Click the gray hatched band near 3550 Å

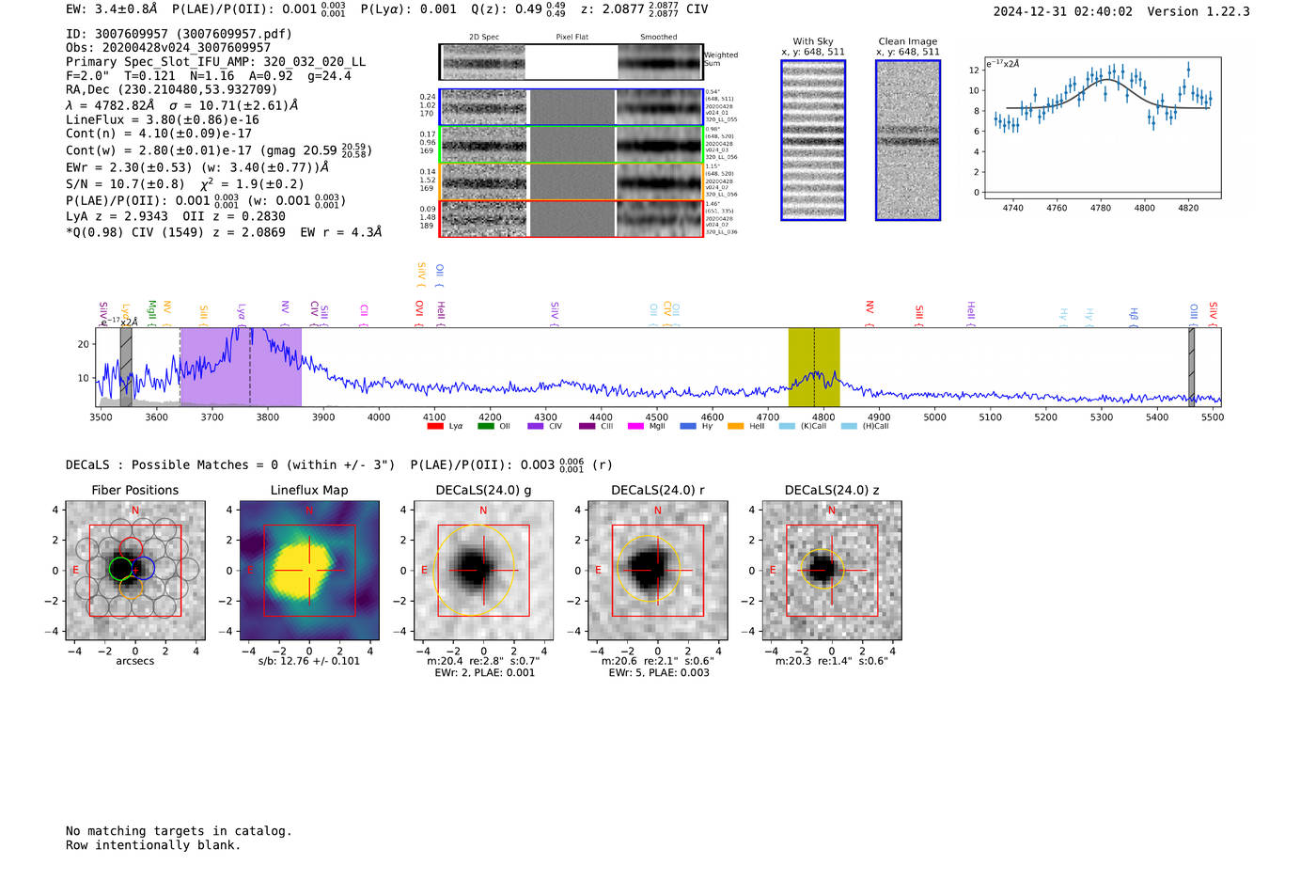pos(126,367)
